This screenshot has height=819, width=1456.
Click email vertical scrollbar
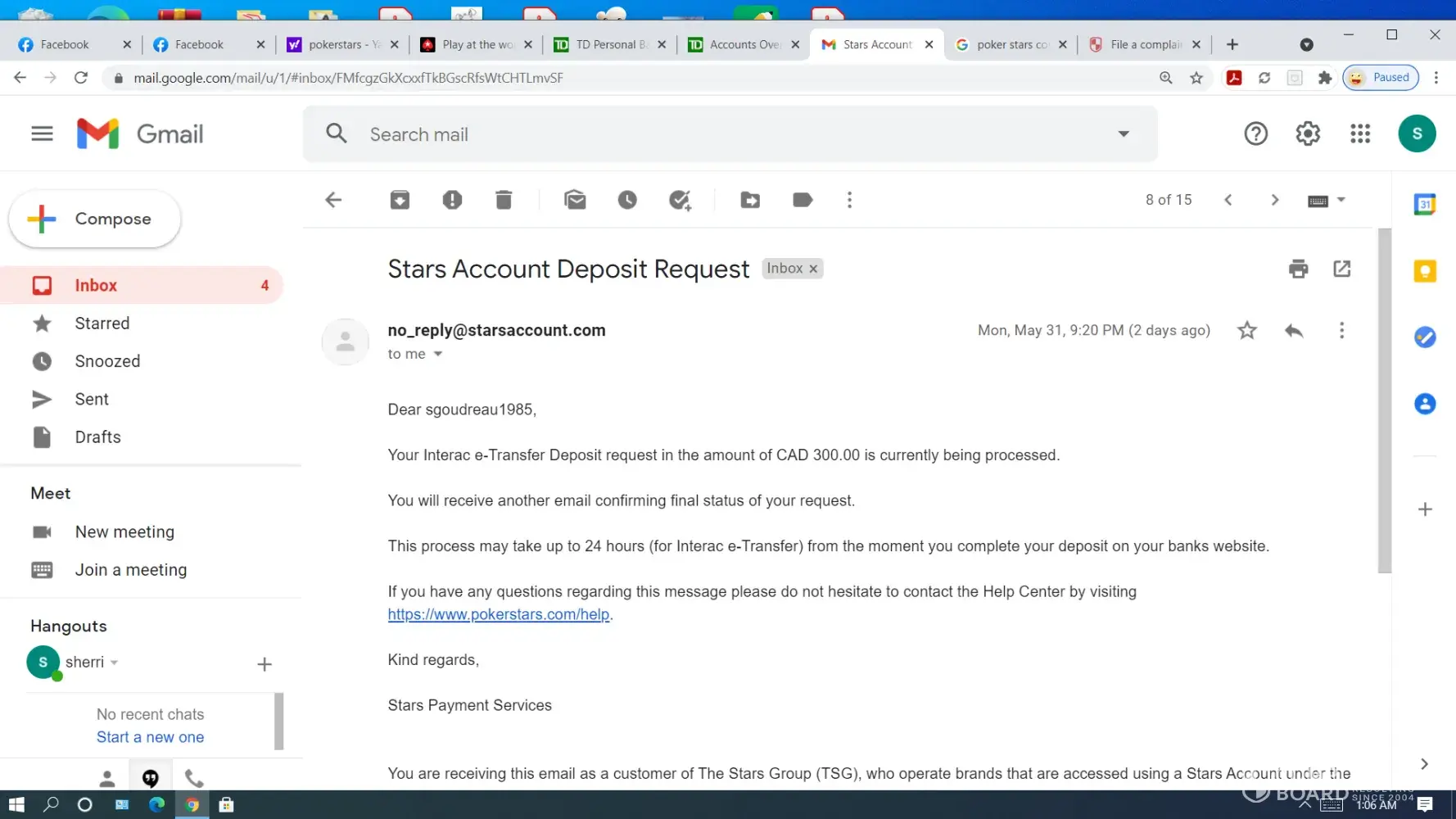[1384, 401]
